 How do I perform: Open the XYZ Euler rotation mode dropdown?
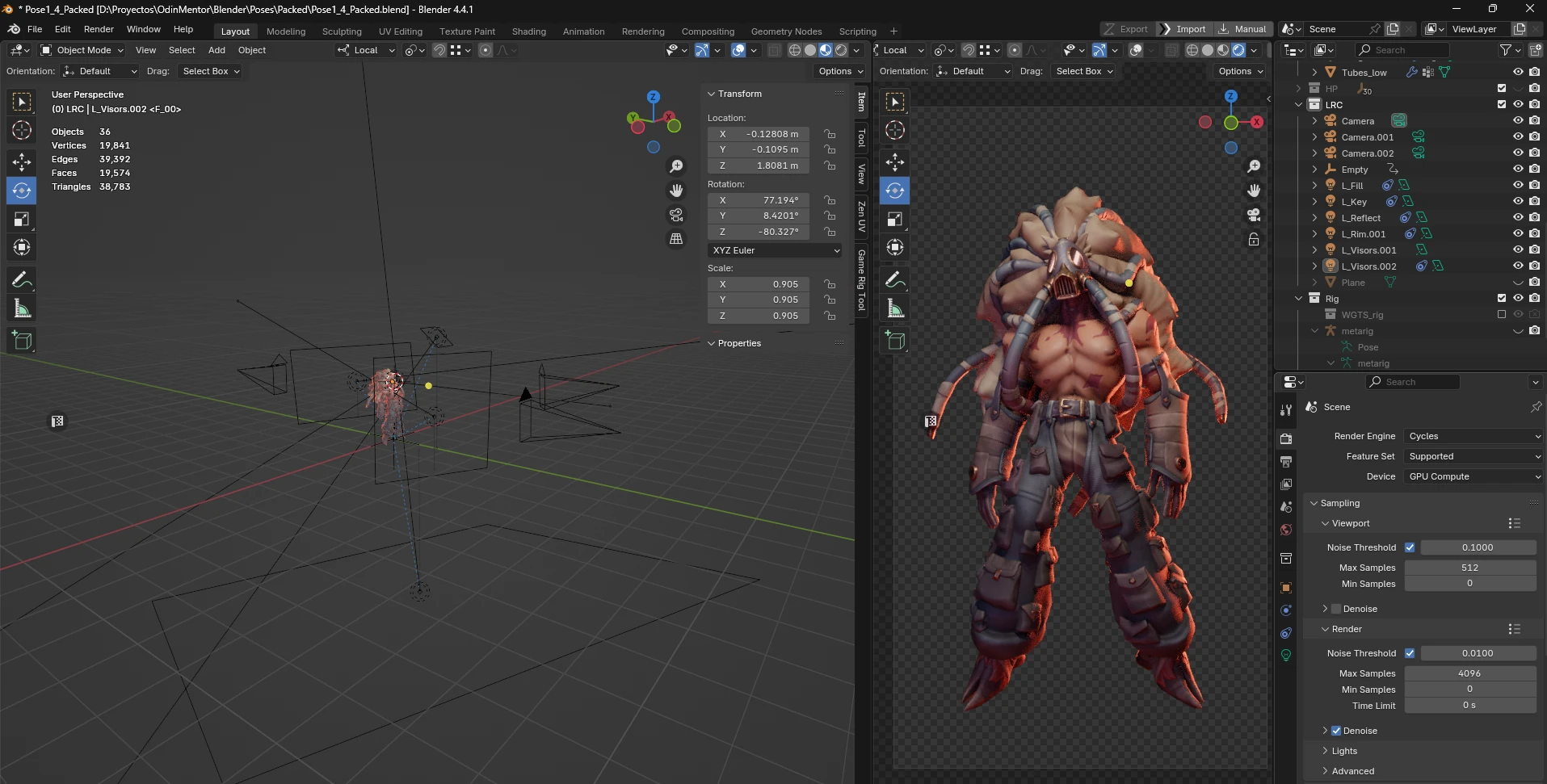click(776, 250)
